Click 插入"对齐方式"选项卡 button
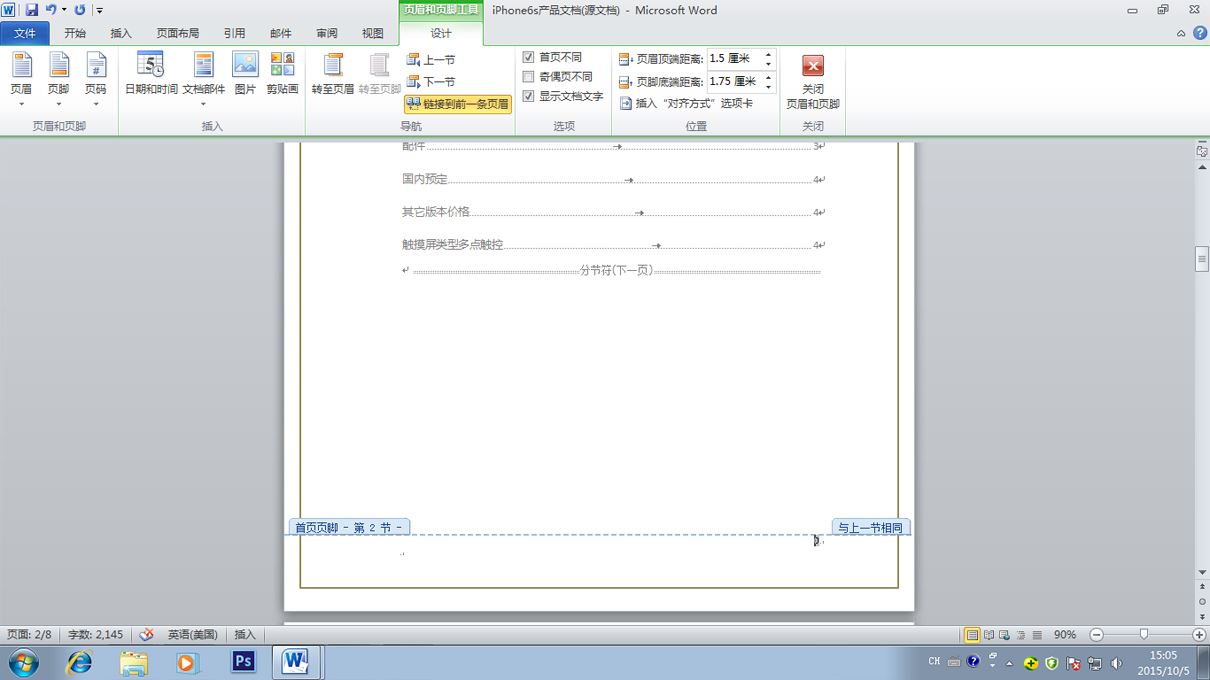This screenshot has width=1210, height=680. point(686,103)
